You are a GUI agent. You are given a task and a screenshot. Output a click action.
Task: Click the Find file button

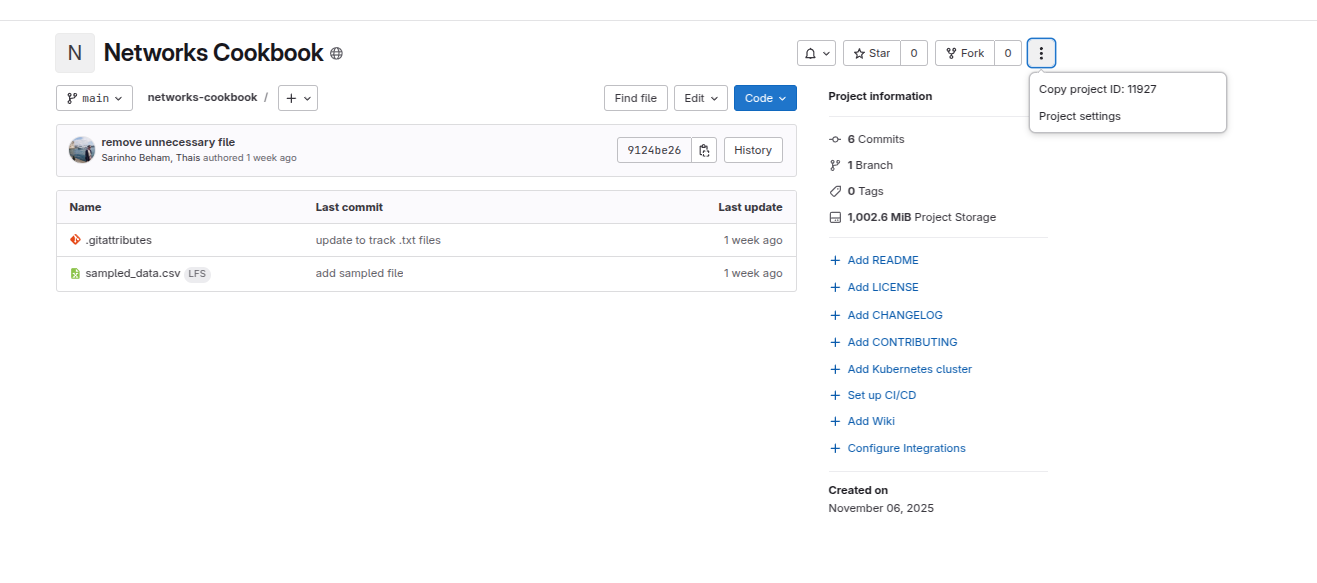[x=636, y=98]
